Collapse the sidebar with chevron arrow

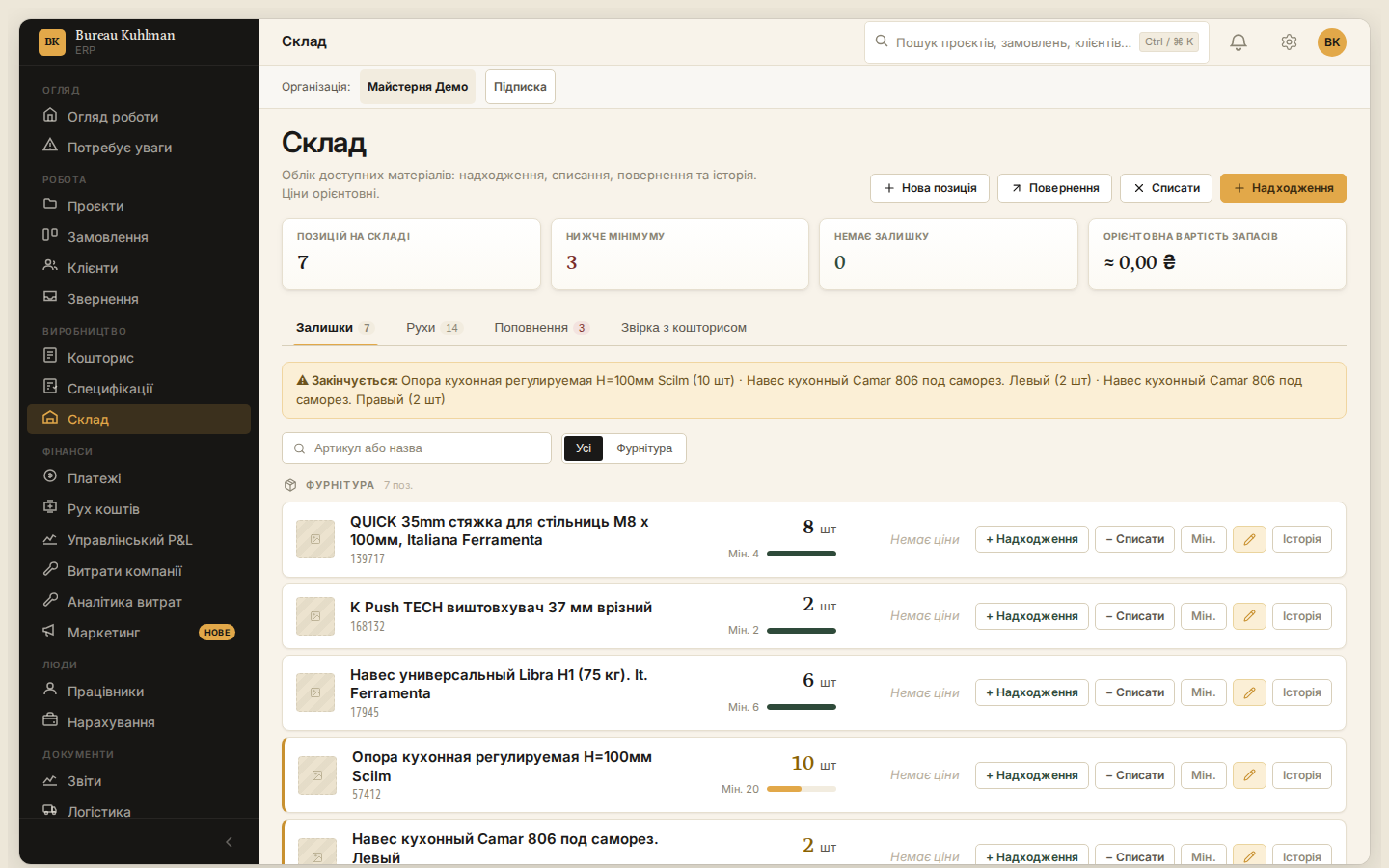229,842
